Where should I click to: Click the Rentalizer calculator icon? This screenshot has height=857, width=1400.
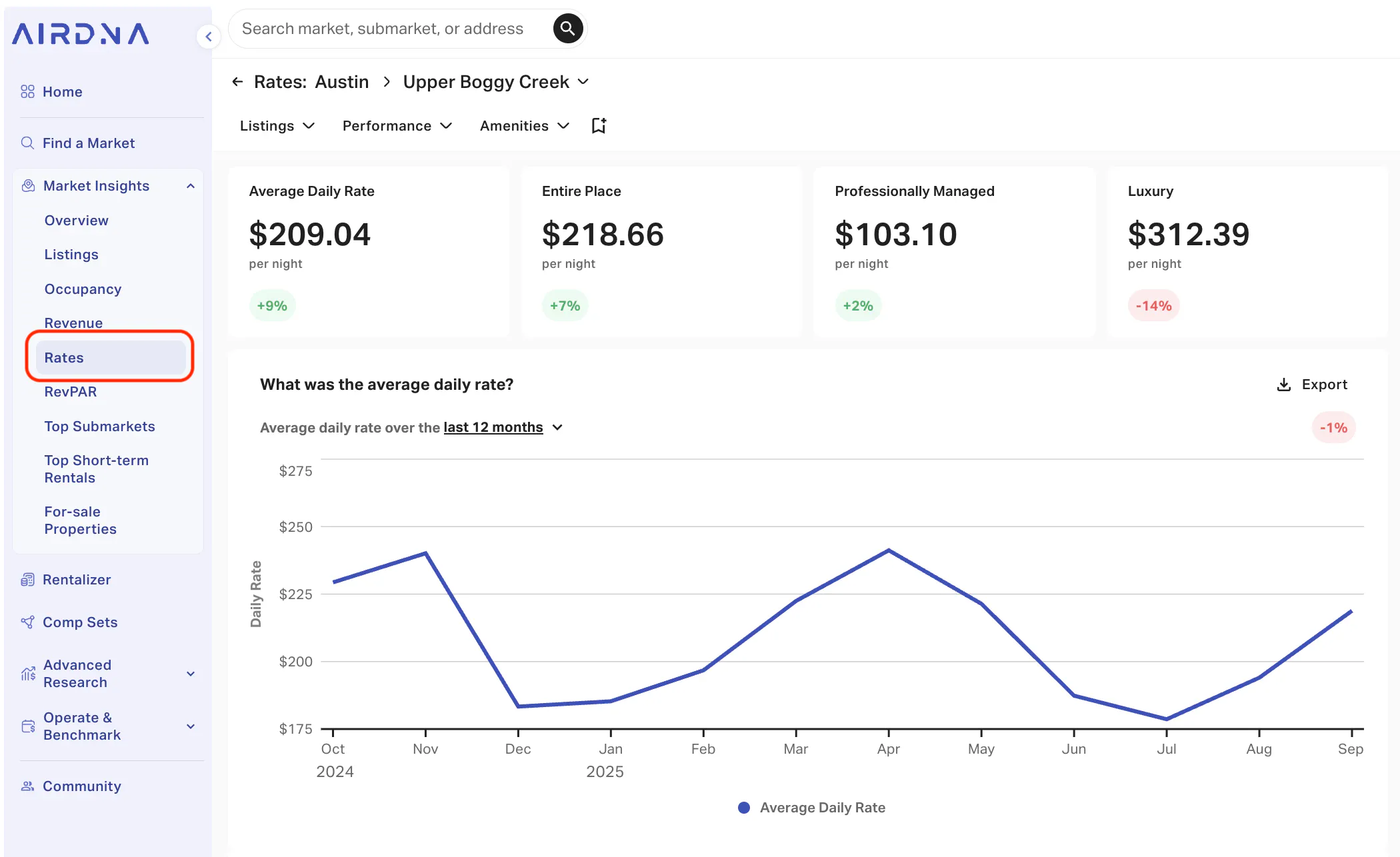tap(27, 580)
